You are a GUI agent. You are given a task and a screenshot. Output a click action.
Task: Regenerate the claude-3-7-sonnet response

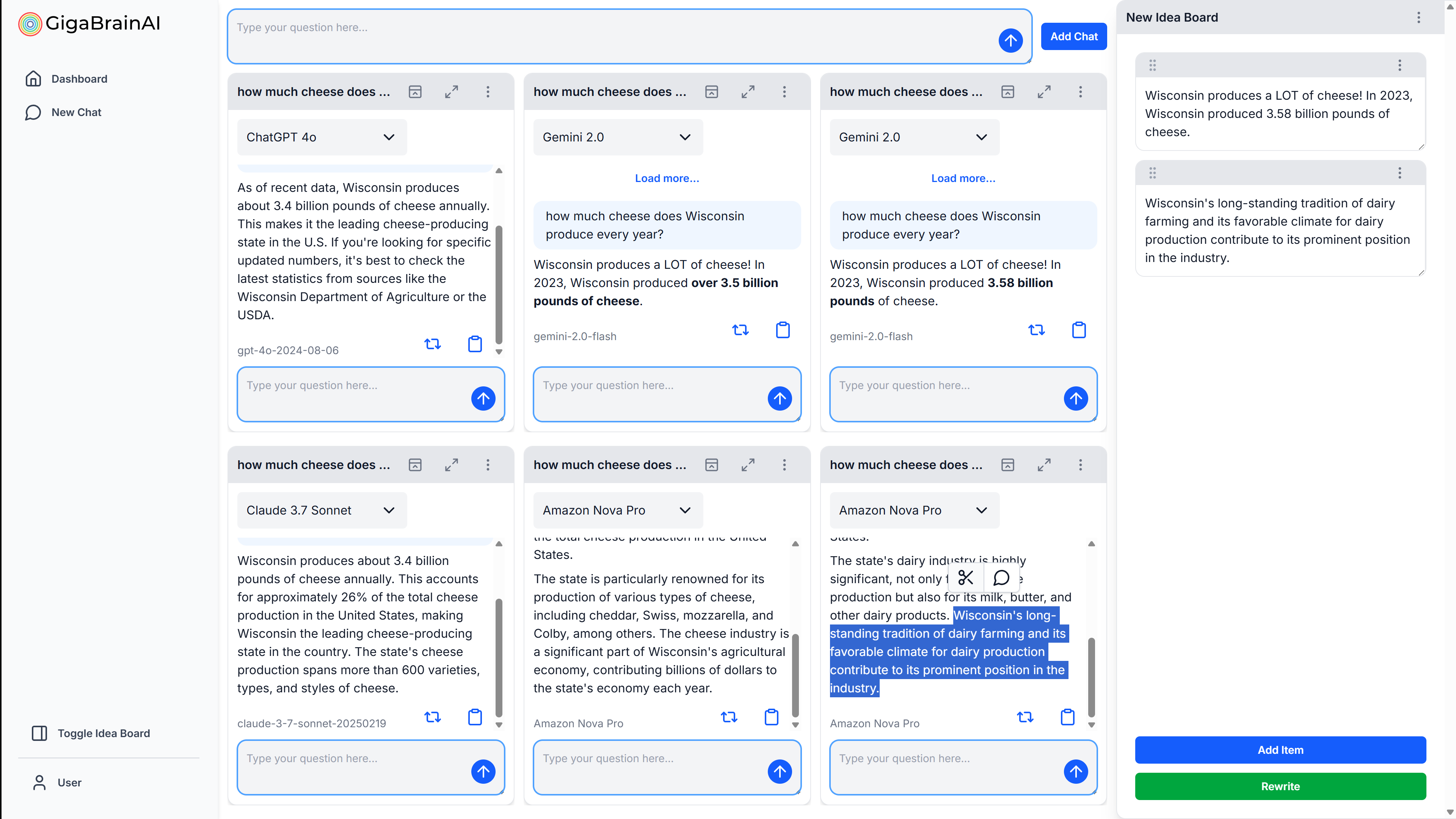point(433,717)
